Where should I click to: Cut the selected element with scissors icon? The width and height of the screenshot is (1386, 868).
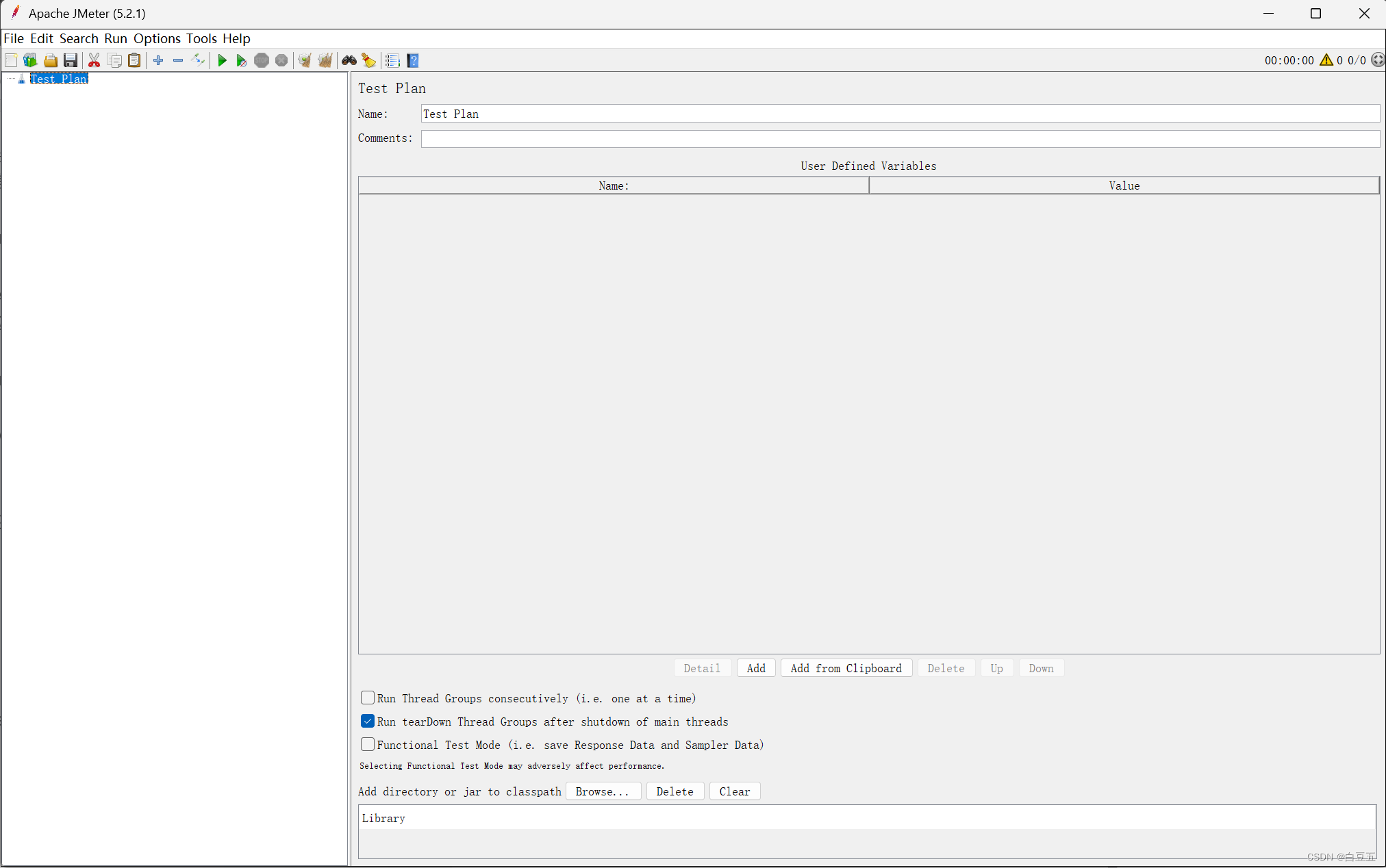click(94, 60)
